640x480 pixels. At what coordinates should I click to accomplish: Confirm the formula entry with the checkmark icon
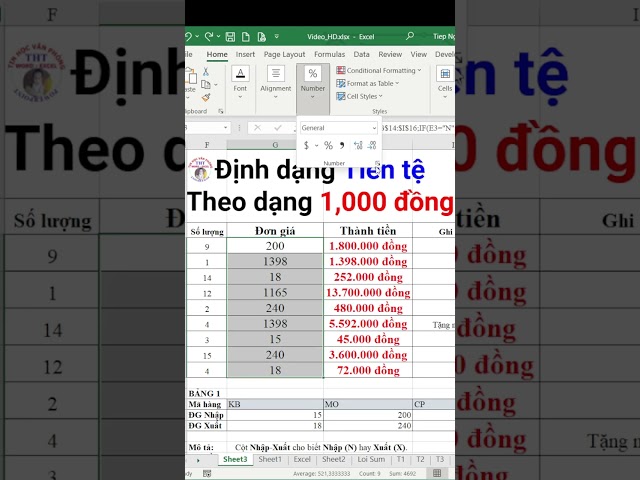point(278,128)
